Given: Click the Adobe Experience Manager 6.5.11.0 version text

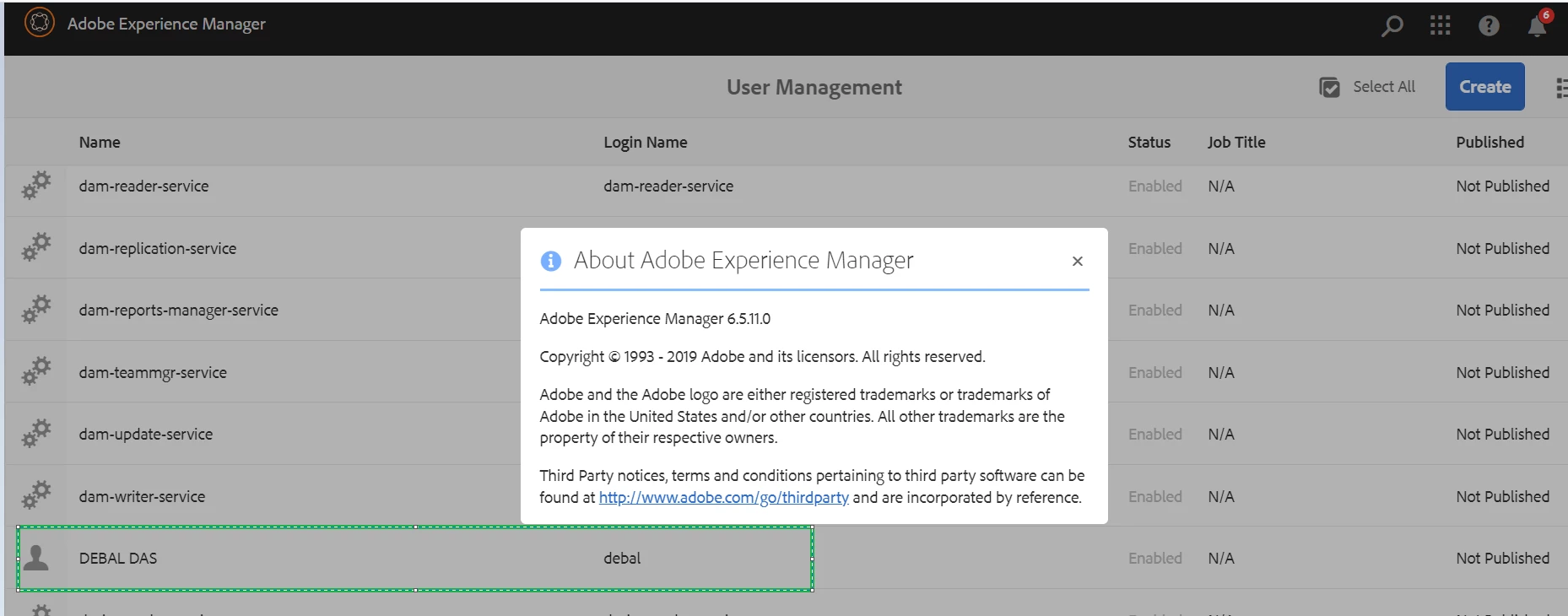Looking at the screenshot, I should pyautogui.click(x=655, y=318).
